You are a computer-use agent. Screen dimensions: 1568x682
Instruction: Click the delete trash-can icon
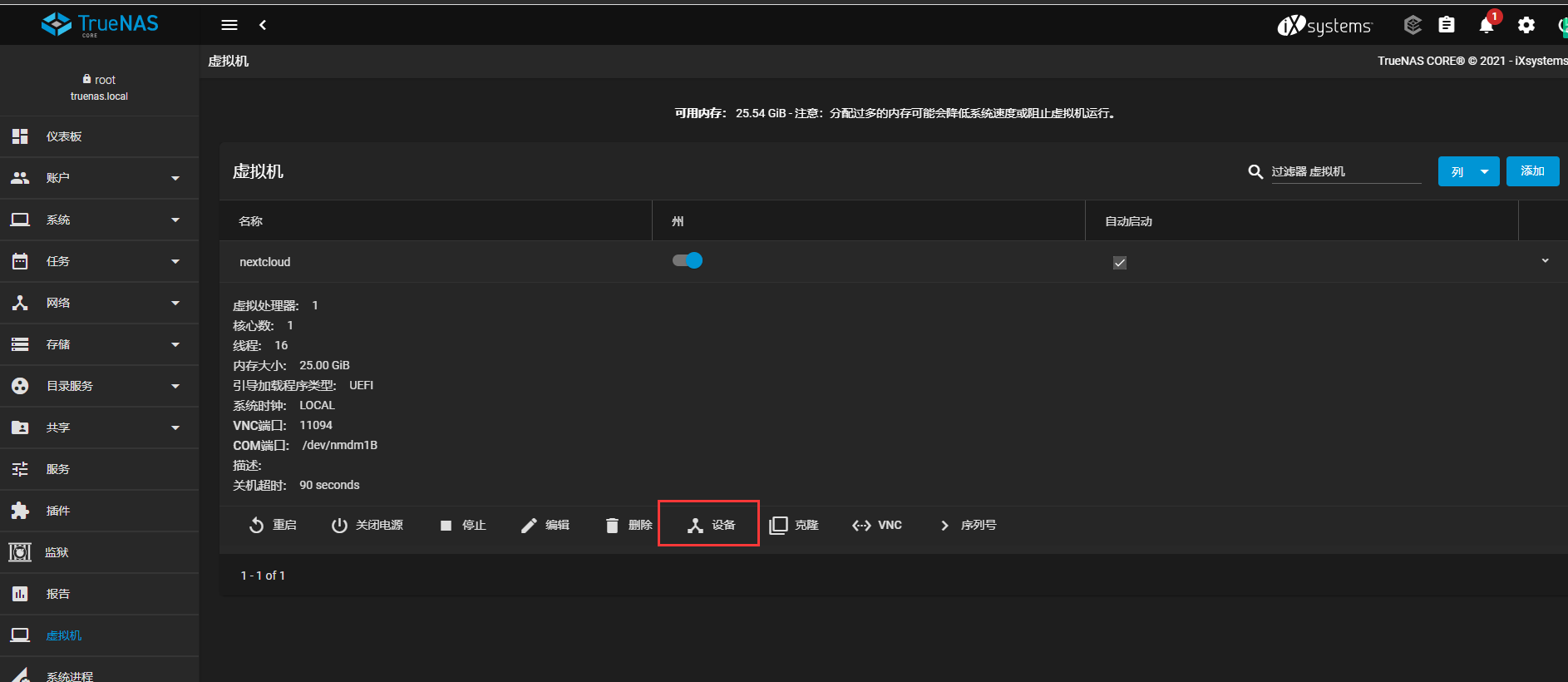coord(612,525)
